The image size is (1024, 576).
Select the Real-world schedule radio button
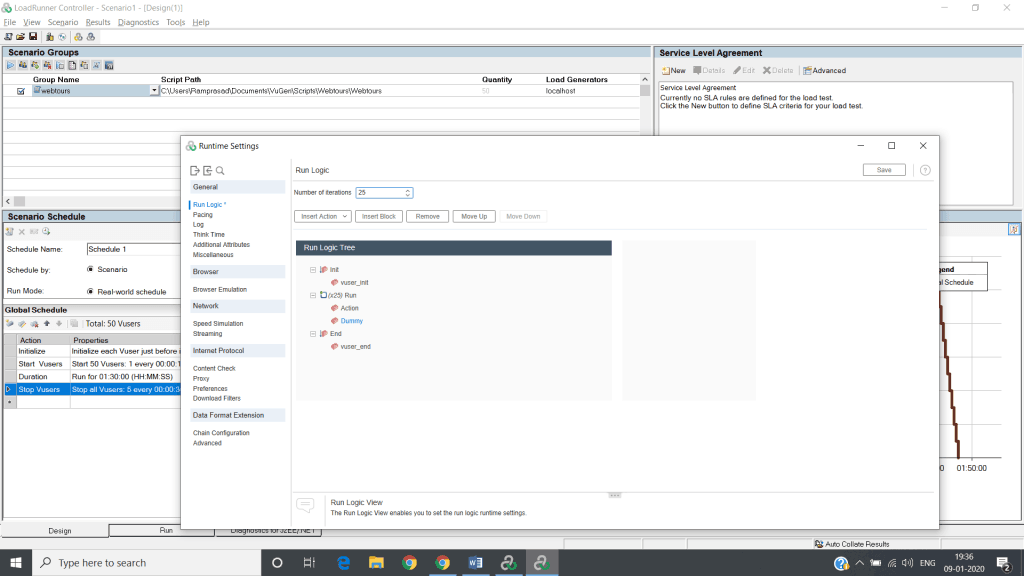coord(90,291)
